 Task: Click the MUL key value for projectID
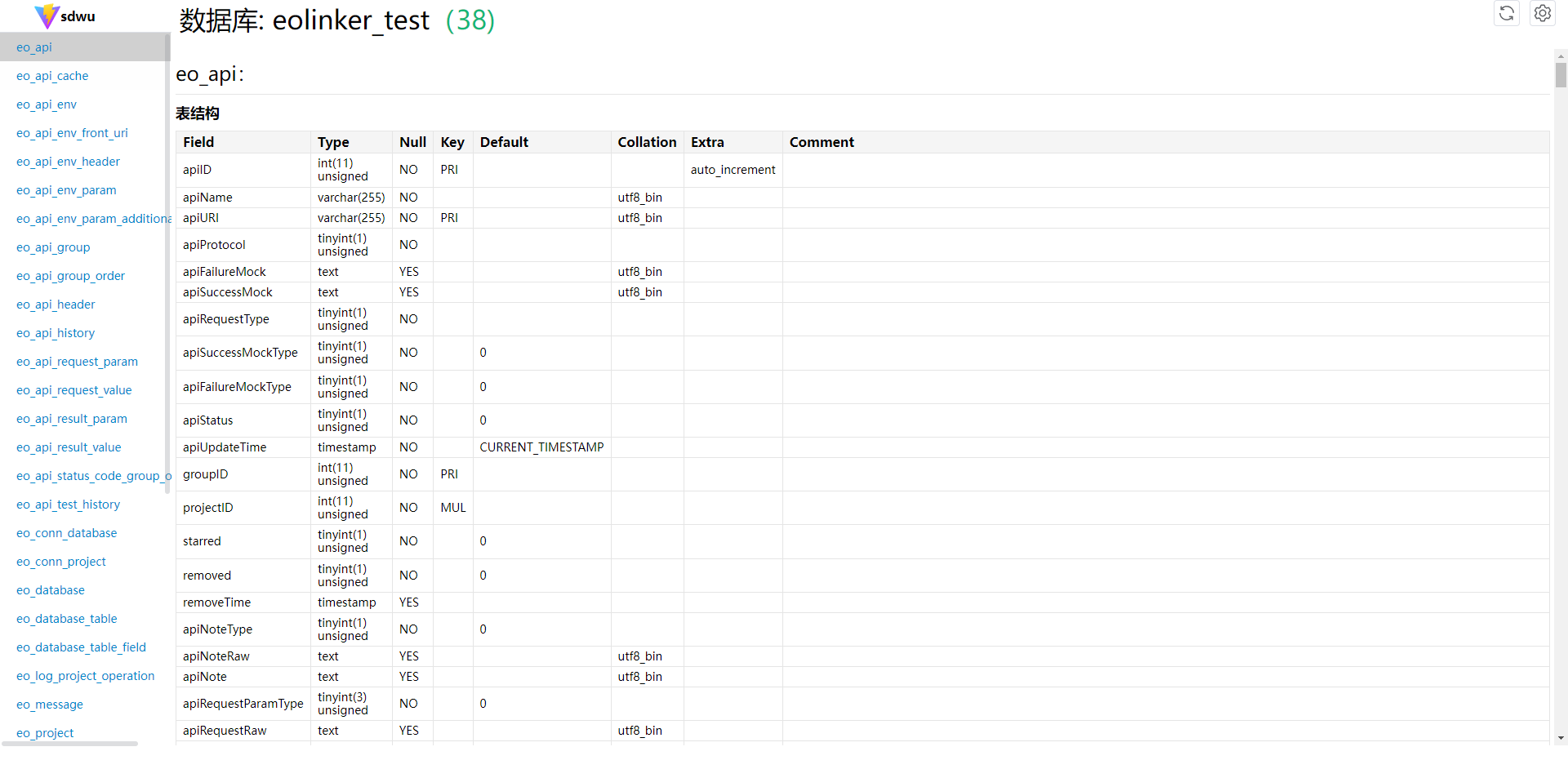453,508
